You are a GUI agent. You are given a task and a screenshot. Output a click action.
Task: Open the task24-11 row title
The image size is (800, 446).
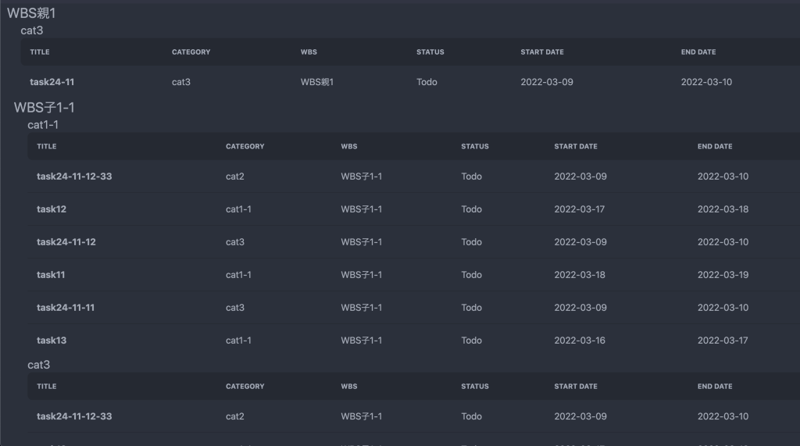(52, 82)
